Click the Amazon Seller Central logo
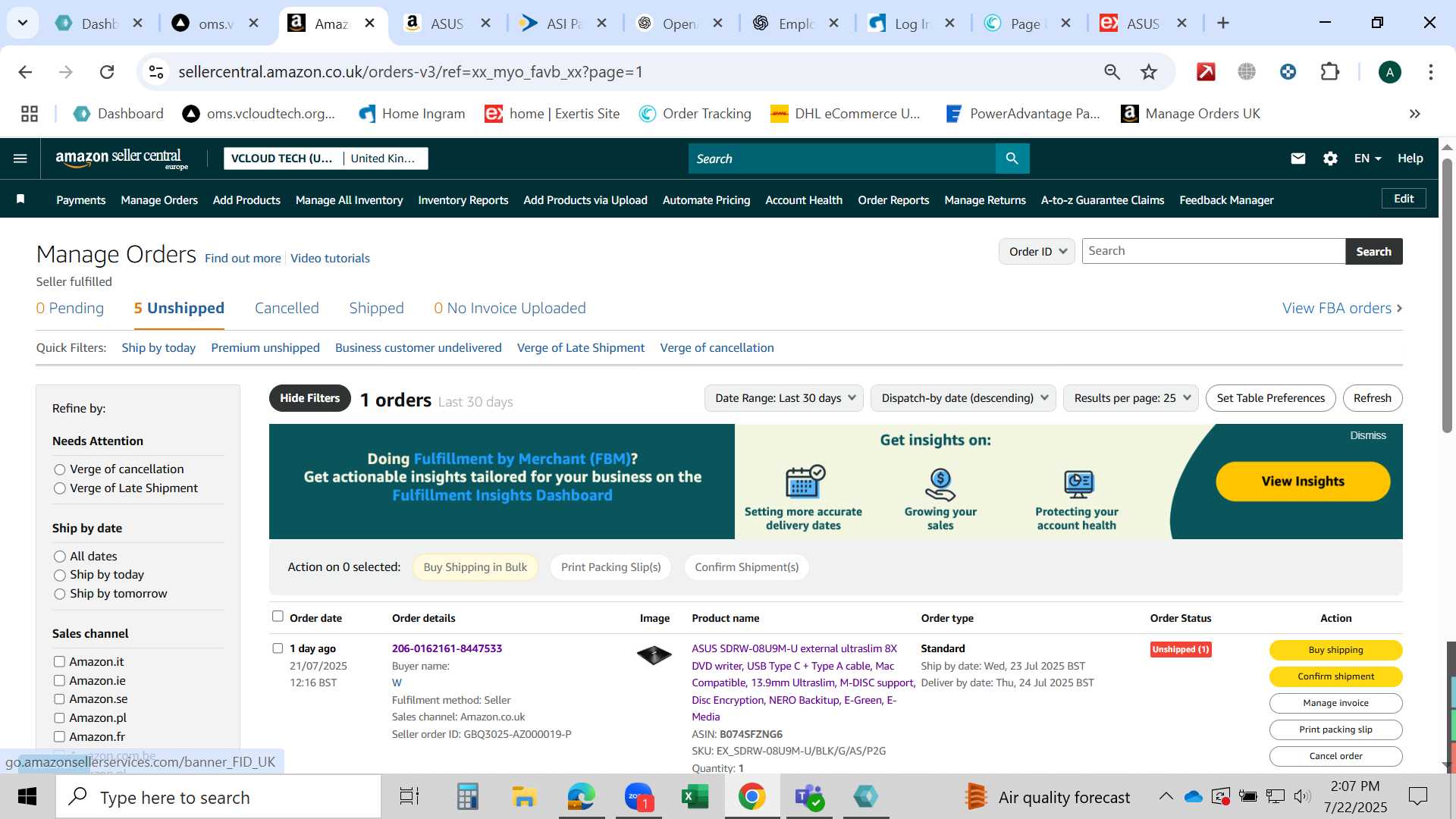This screenshot has height=819, width=1456. (121, 158)
